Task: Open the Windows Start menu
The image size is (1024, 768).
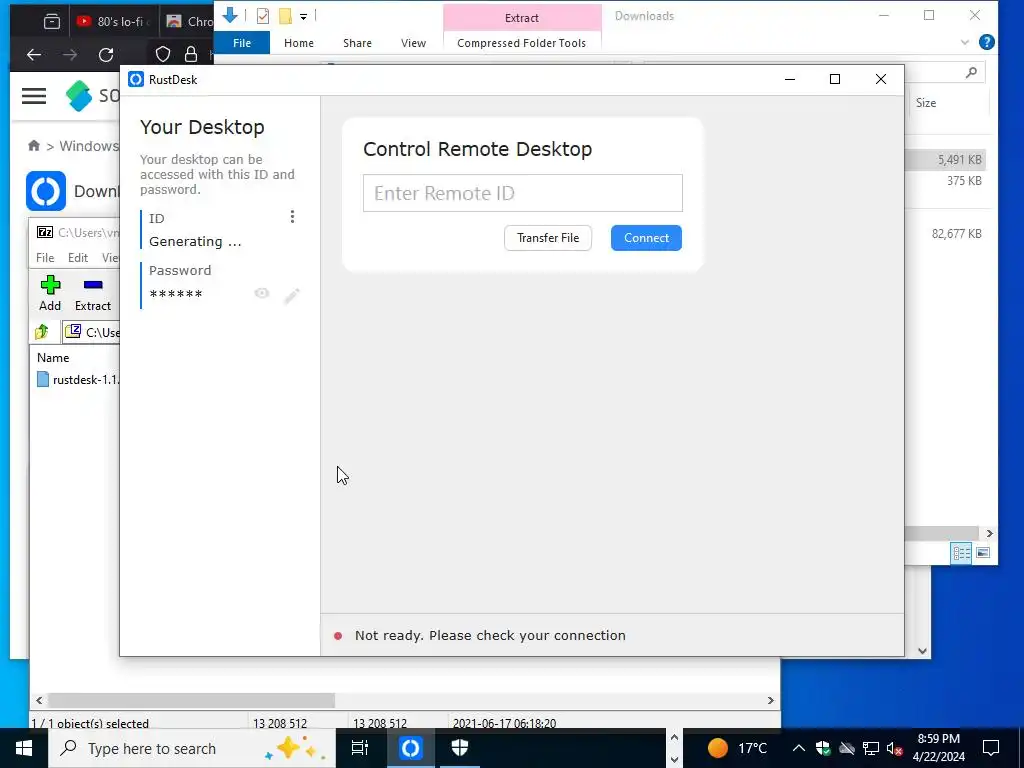Action: (24, 748)
